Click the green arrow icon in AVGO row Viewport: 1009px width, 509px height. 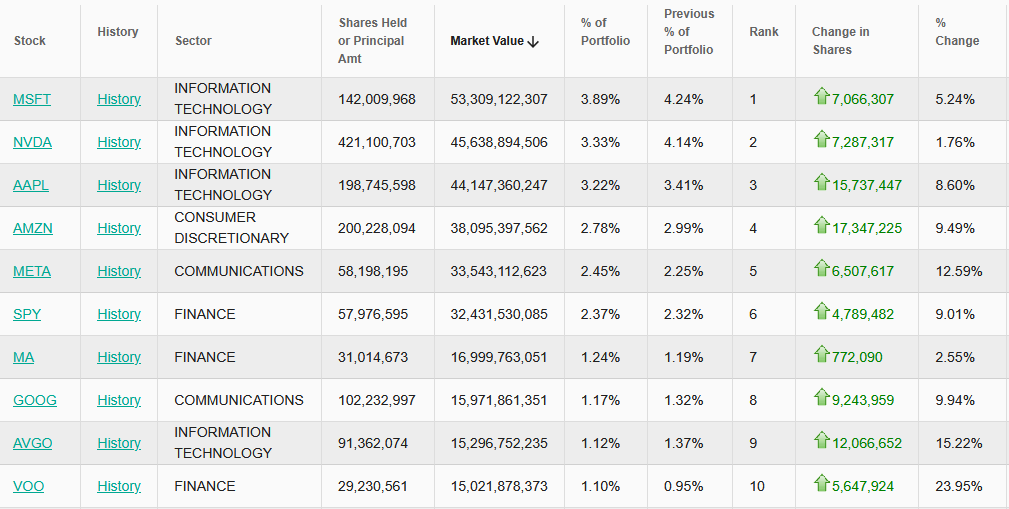(x=821, y=441)
